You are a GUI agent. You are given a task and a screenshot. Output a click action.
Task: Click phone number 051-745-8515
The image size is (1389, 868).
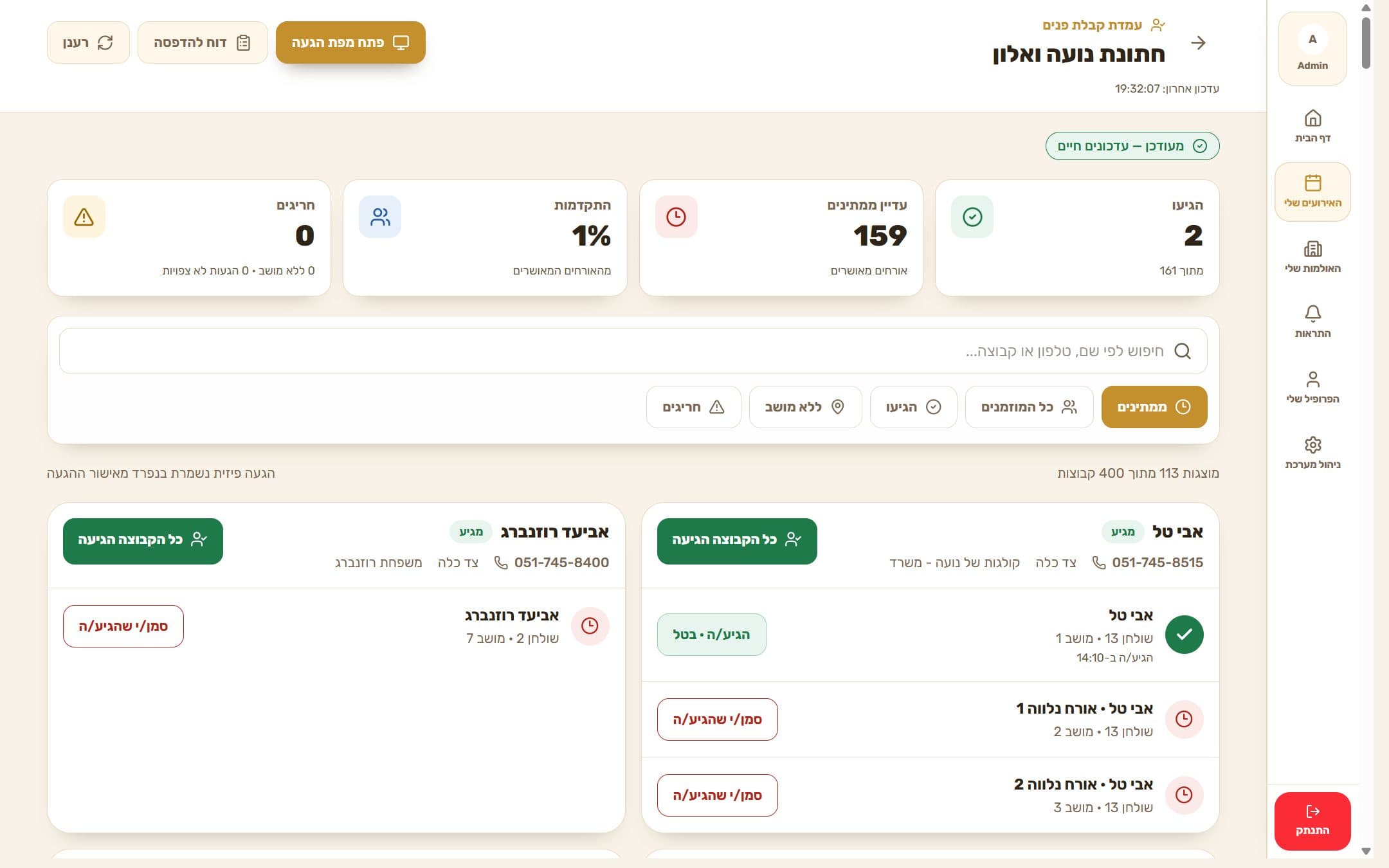click(x=1157, y=563)
